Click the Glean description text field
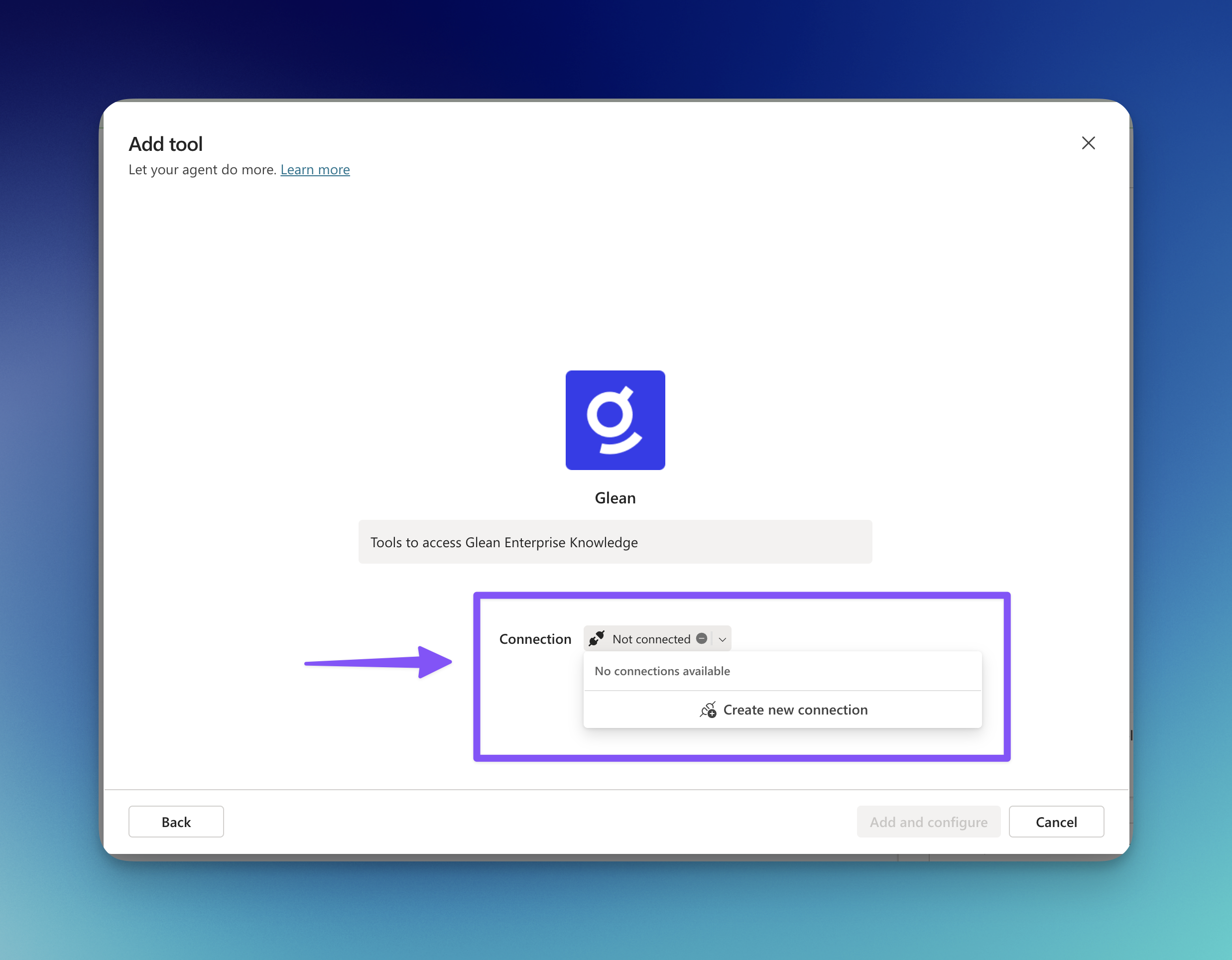The image size is (1232, 960). [615, 542]
